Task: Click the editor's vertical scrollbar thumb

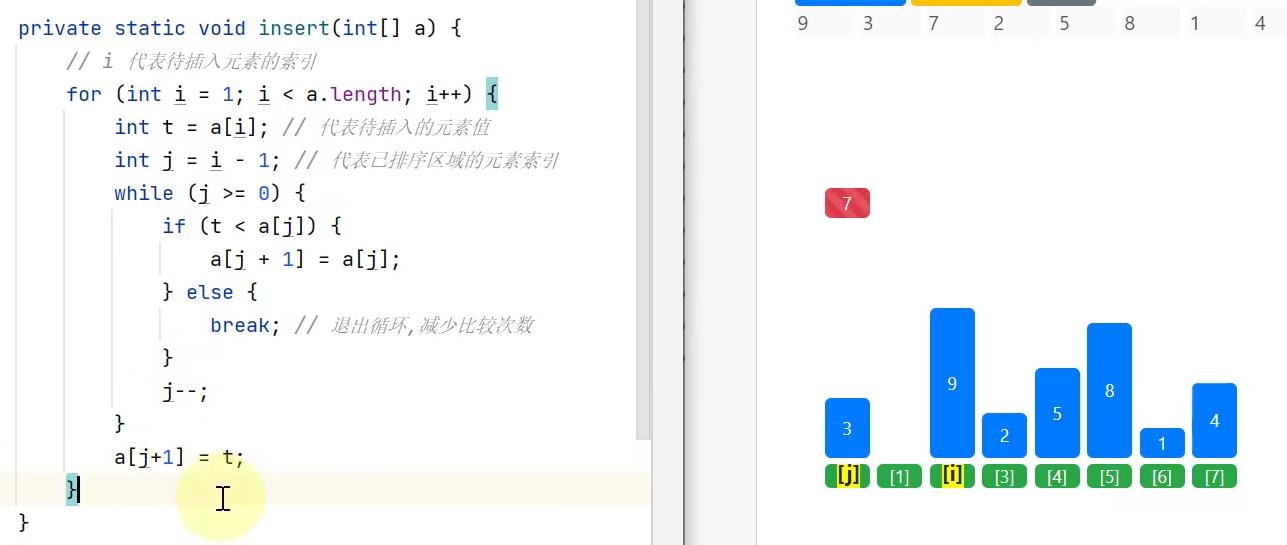Action: (x=644, y=220)
